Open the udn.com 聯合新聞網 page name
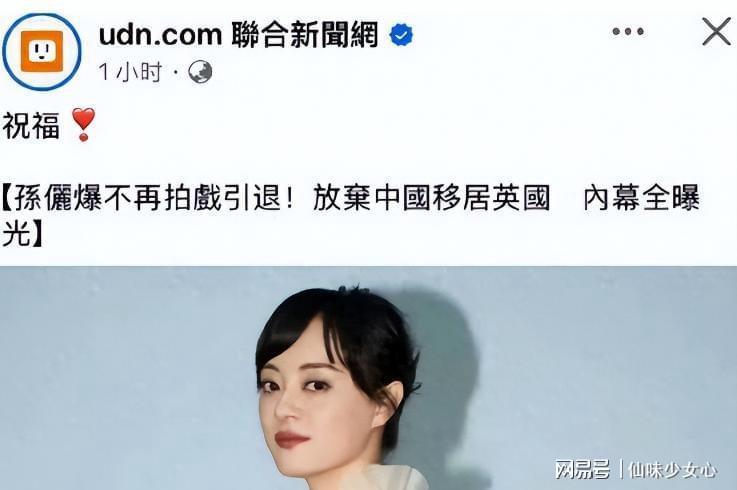The image size is (737, 490). pyautogui.click(x=238, y=35)
